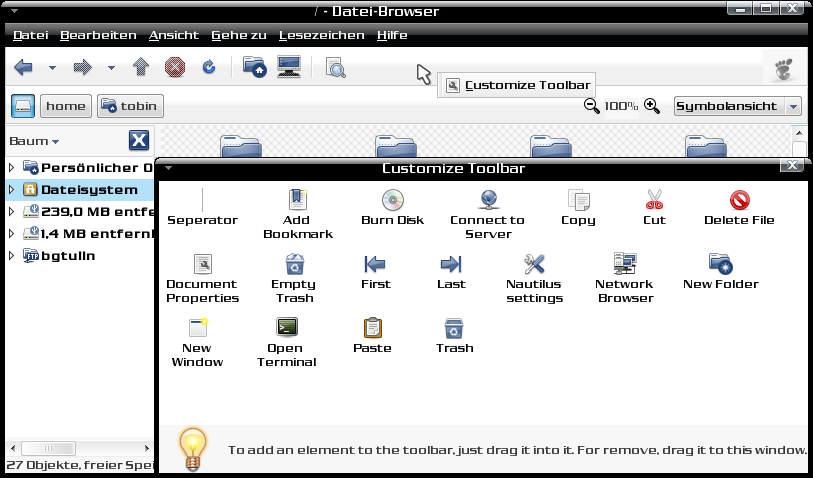Expand the Dateisystem tree node

point(11,190)
